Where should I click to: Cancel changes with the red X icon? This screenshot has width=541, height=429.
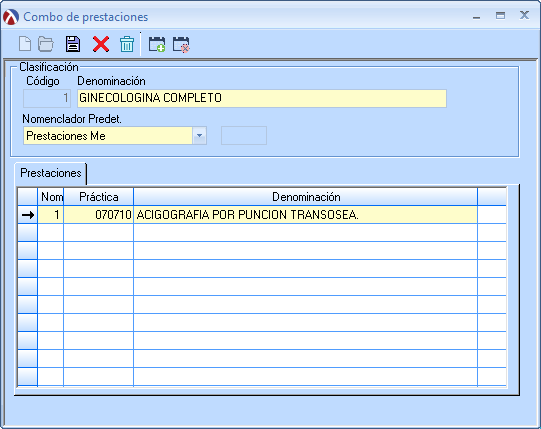click(x=101, y=44)
